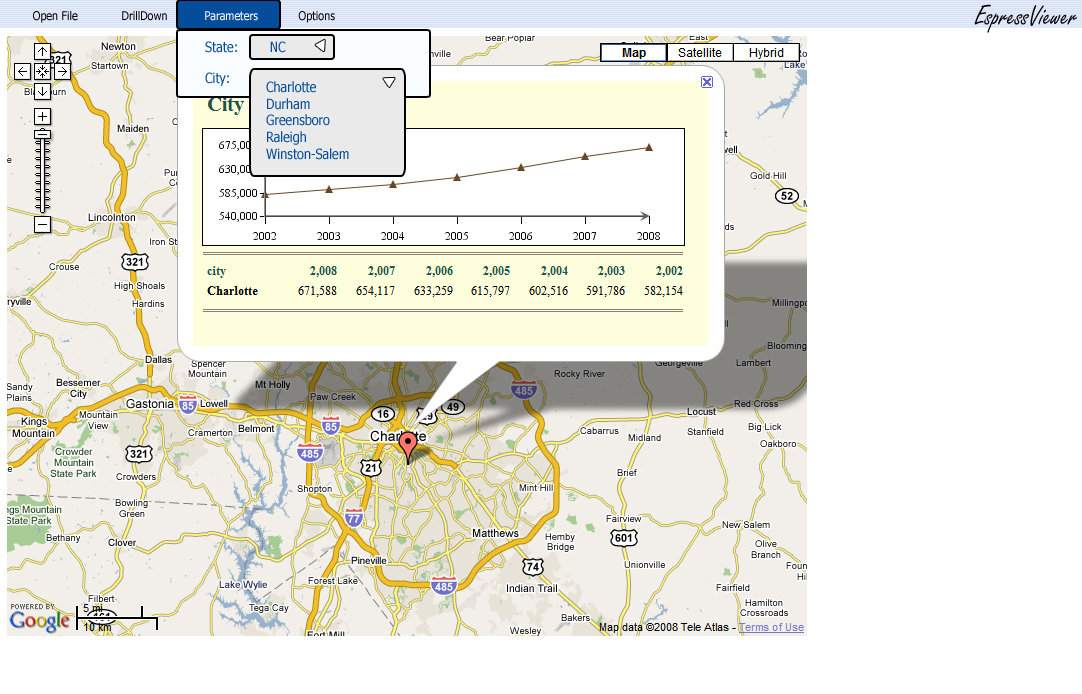This screenshot has height=694, width=1082.
Task: Click the Parameters menu
Action: (229, 15)
